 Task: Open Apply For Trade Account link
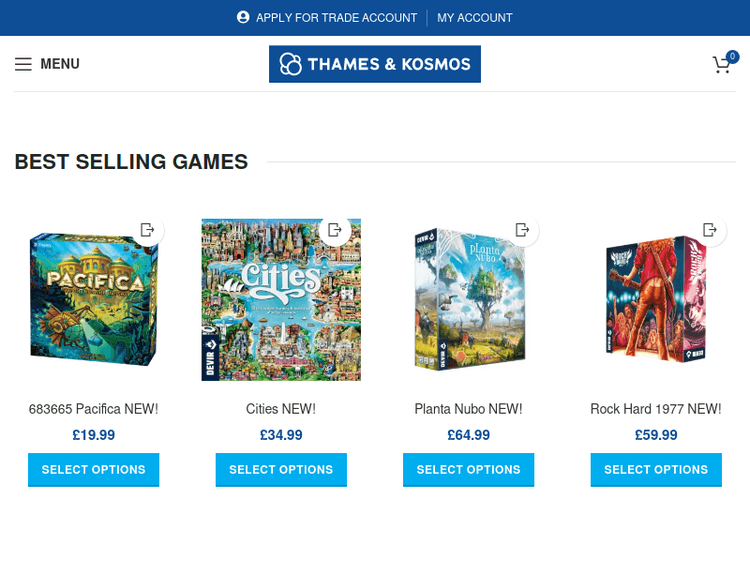click(336, 18)
